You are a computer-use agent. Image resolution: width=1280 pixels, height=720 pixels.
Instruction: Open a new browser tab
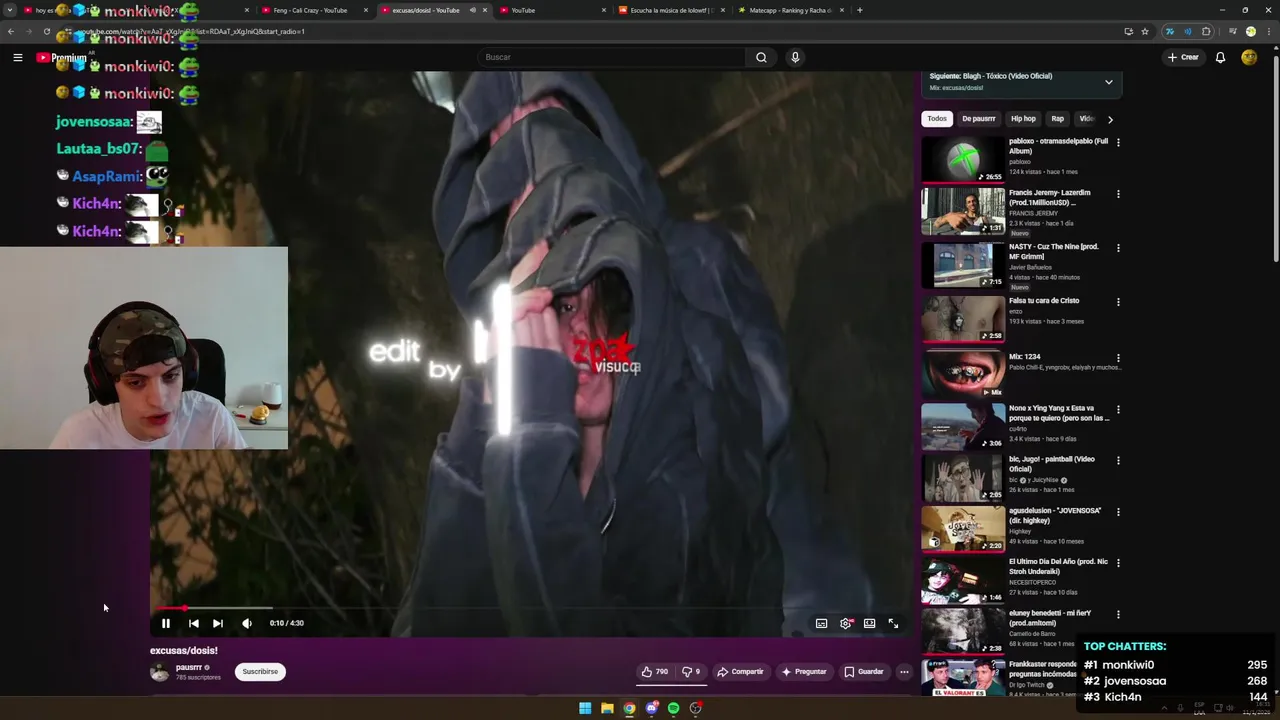point(860,10)
